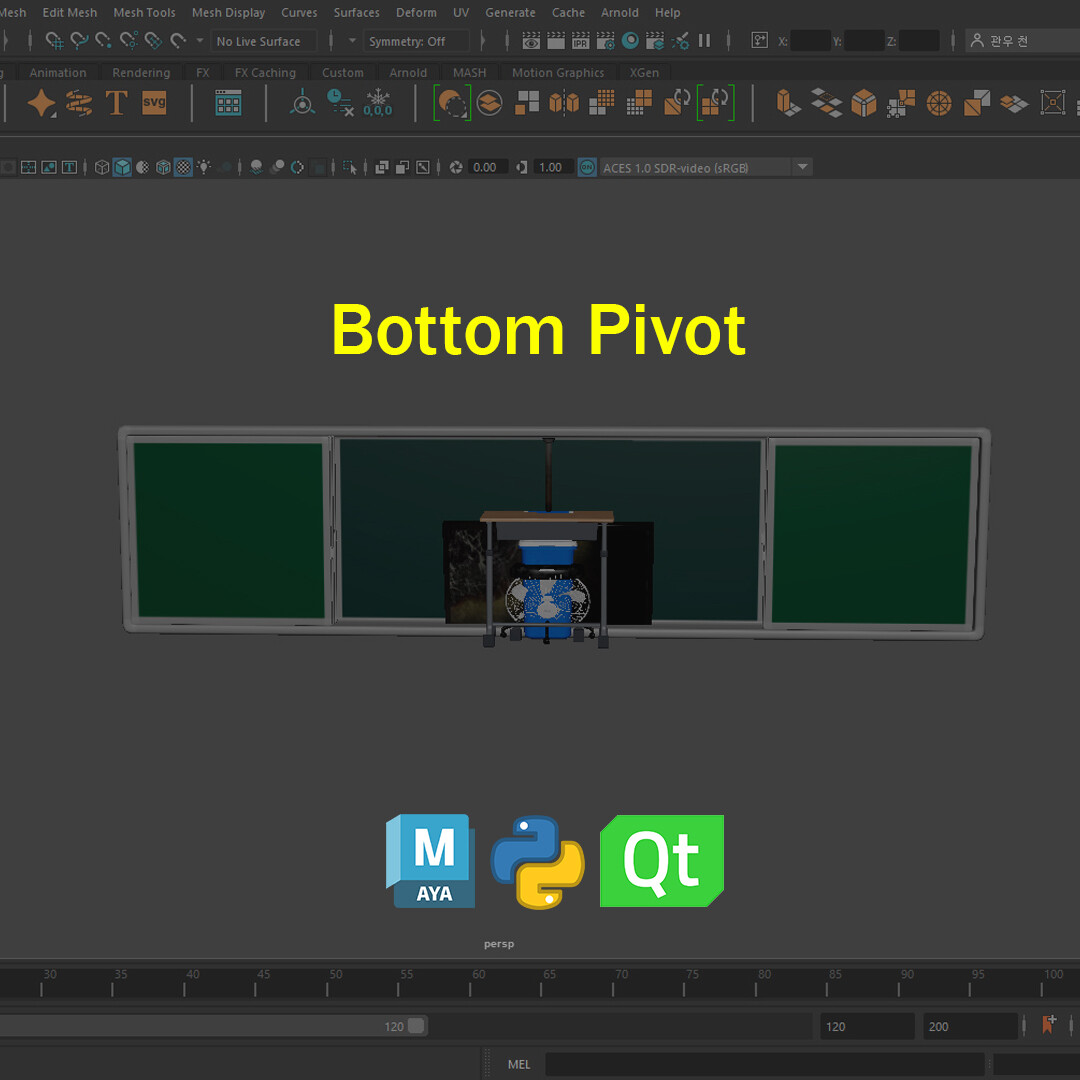Open the Arnold menu
Viewport: 1080px width, 1080px height.
pos(620,12)
